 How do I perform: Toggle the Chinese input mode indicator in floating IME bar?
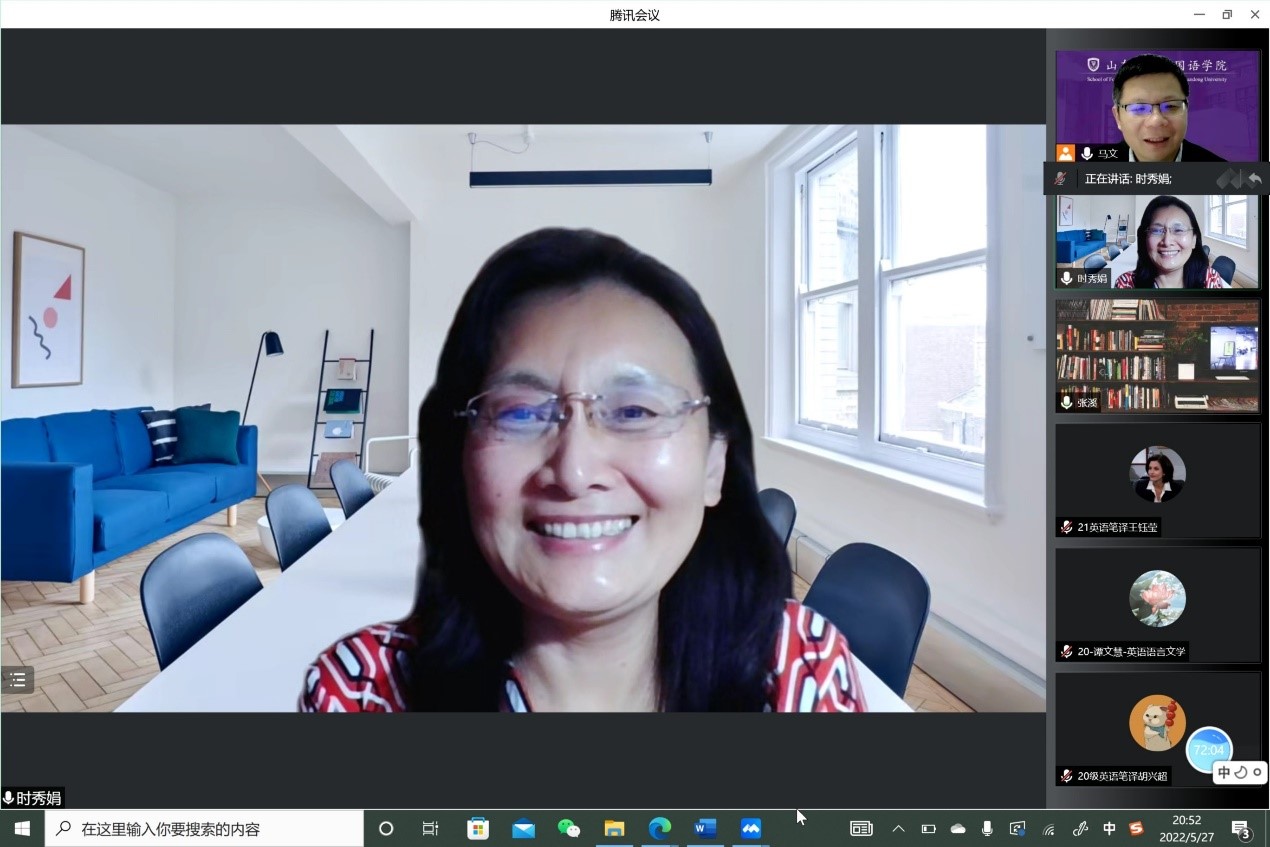tap(1224, 772)
